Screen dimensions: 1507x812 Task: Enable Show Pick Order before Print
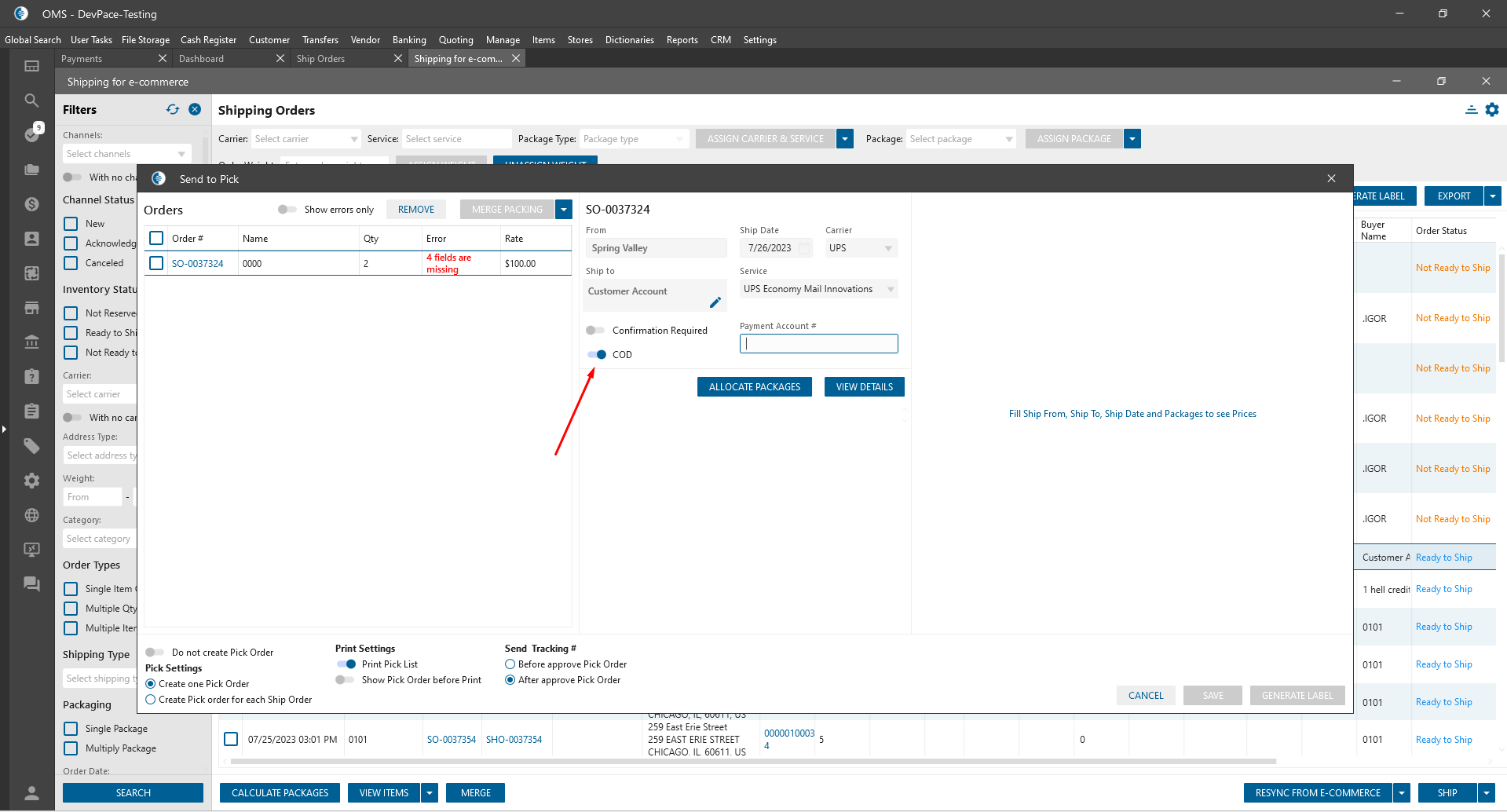pos(345,679)
